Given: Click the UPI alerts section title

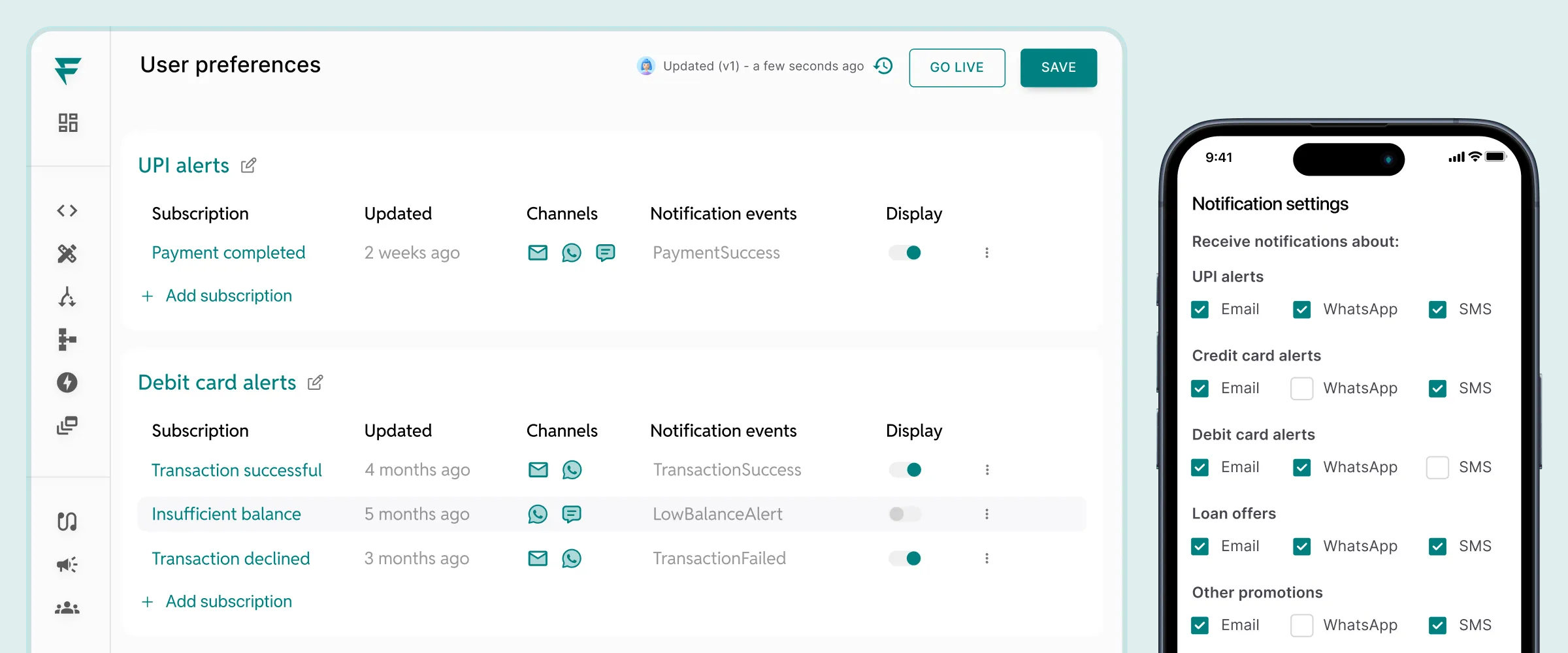Looking at the screenshot, I should (184, 165).
